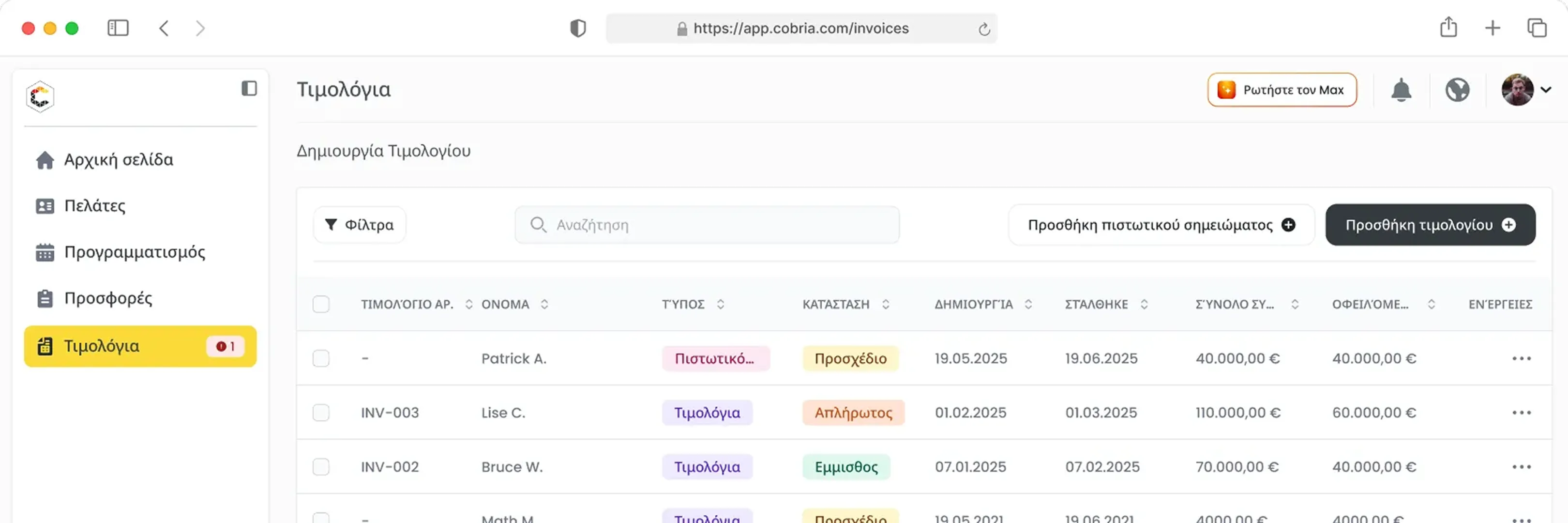Click the Δημιουργία Τιμολογίου link
1568x523 pixels.
tap(383, 151)
